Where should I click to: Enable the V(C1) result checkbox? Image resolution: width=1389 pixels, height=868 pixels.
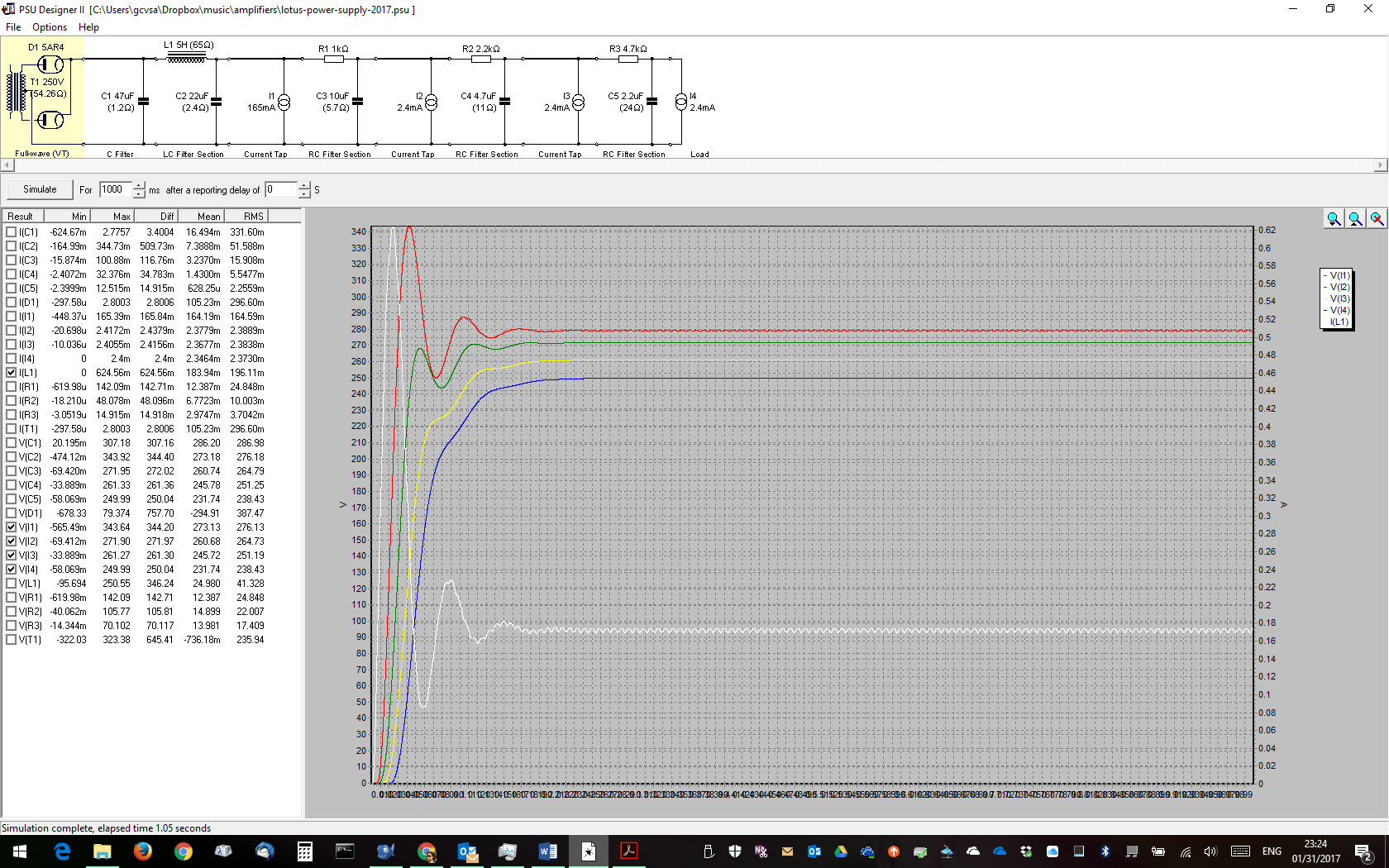(x=11, y=443)
